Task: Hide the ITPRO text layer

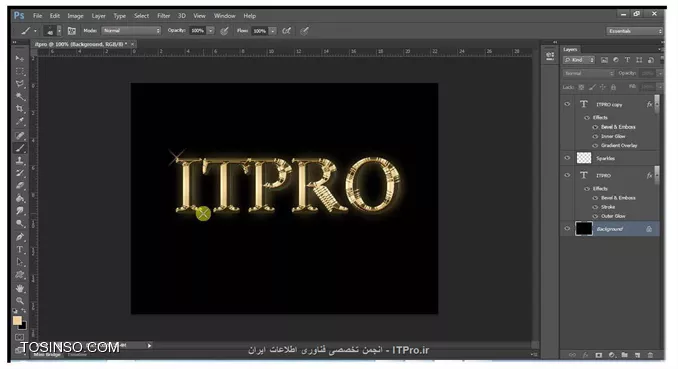Action: (567, 175)
